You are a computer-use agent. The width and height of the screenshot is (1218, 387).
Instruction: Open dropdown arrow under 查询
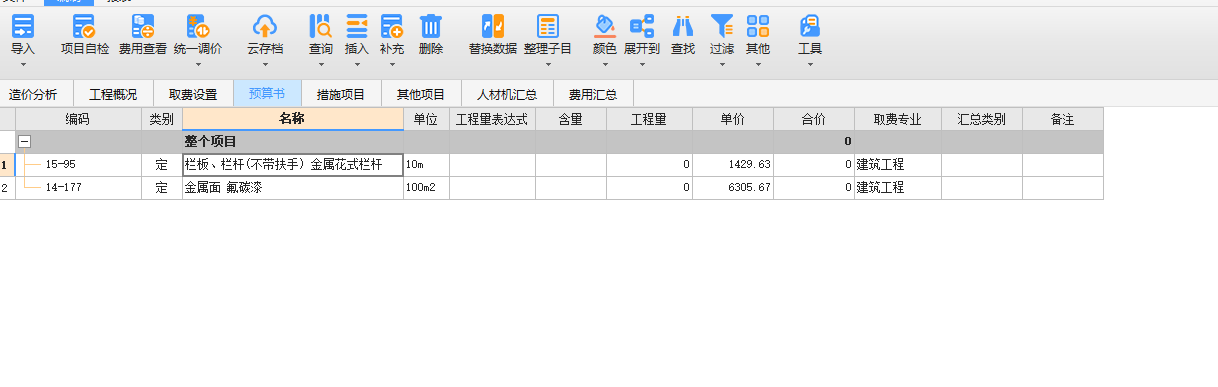pos(321,65)
